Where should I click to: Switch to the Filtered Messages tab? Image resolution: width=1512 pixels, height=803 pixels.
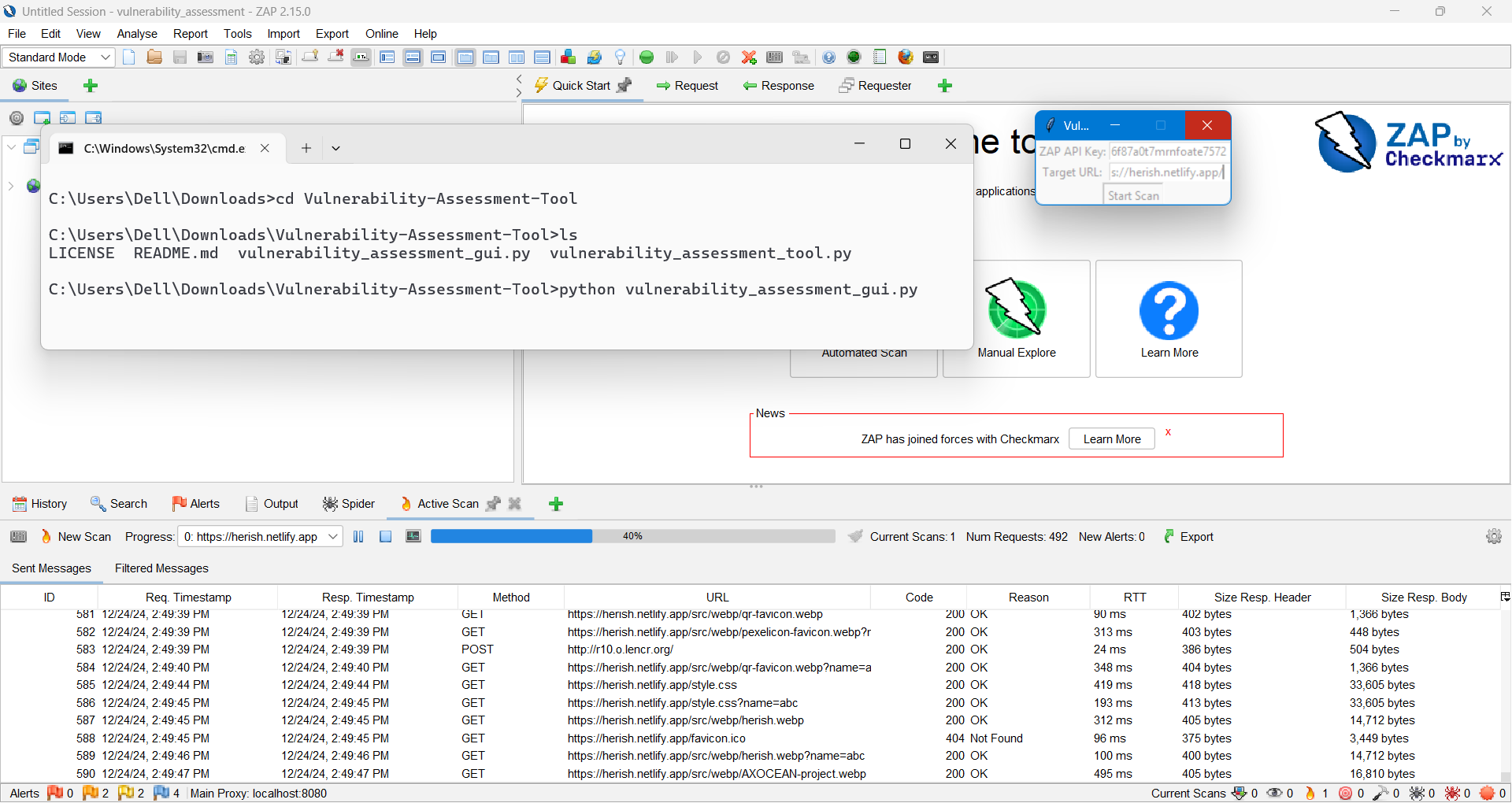tap(161, 568)
